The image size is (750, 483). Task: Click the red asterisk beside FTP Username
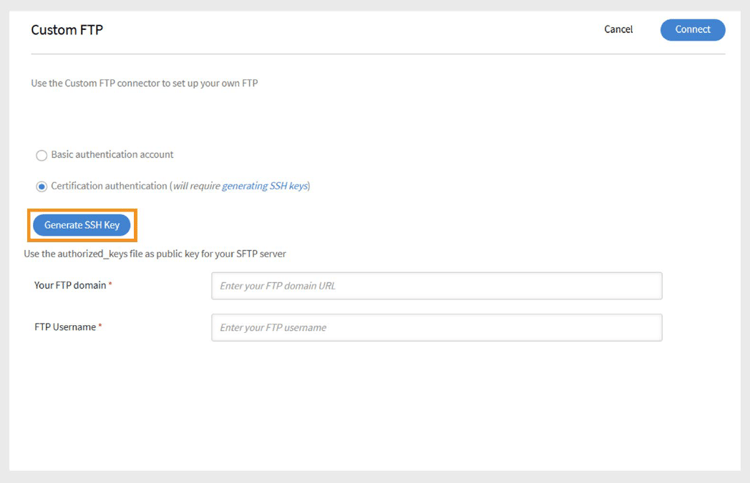click(100, 326)
